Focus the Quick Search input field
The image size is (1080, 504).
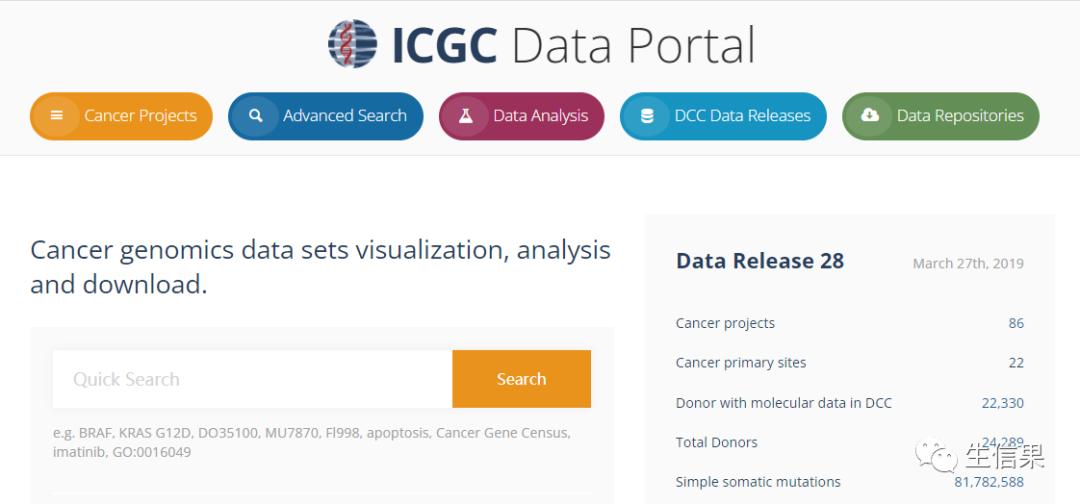pos(252,379)
